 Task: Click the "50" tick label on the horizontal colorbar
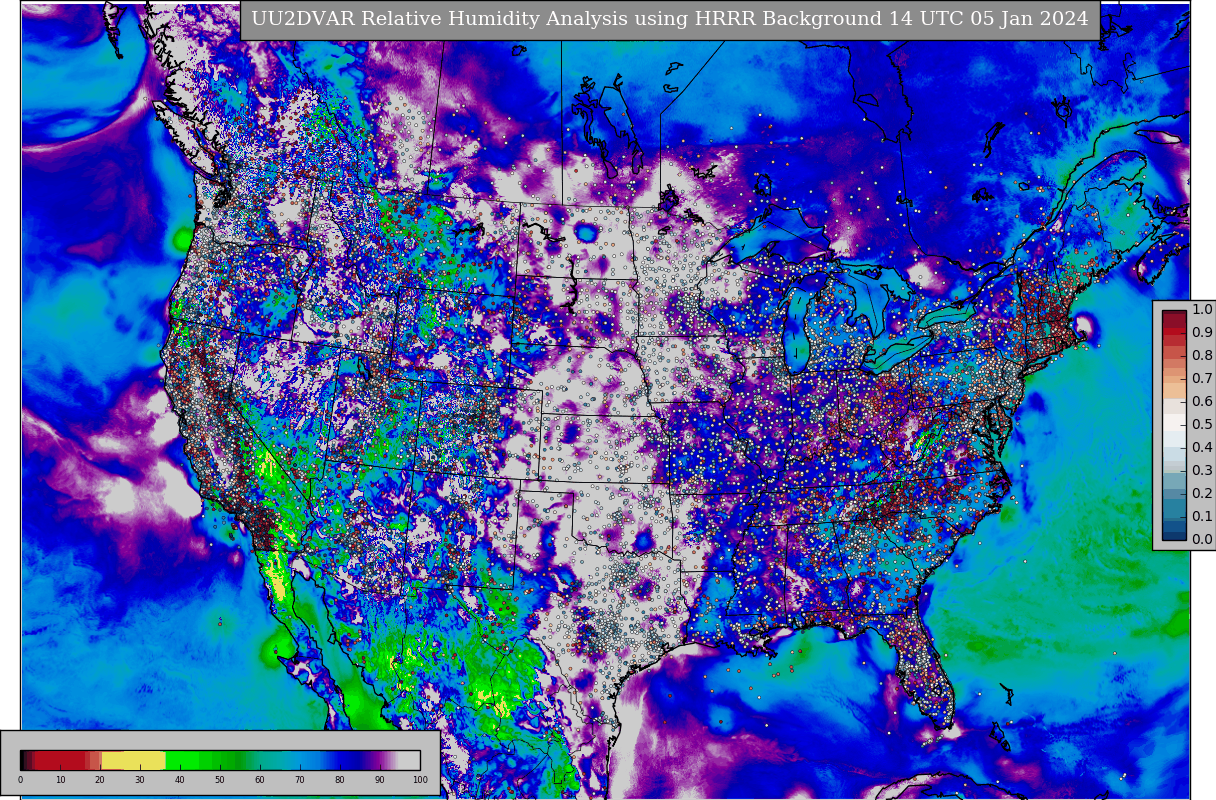click(x=220, y=780)
